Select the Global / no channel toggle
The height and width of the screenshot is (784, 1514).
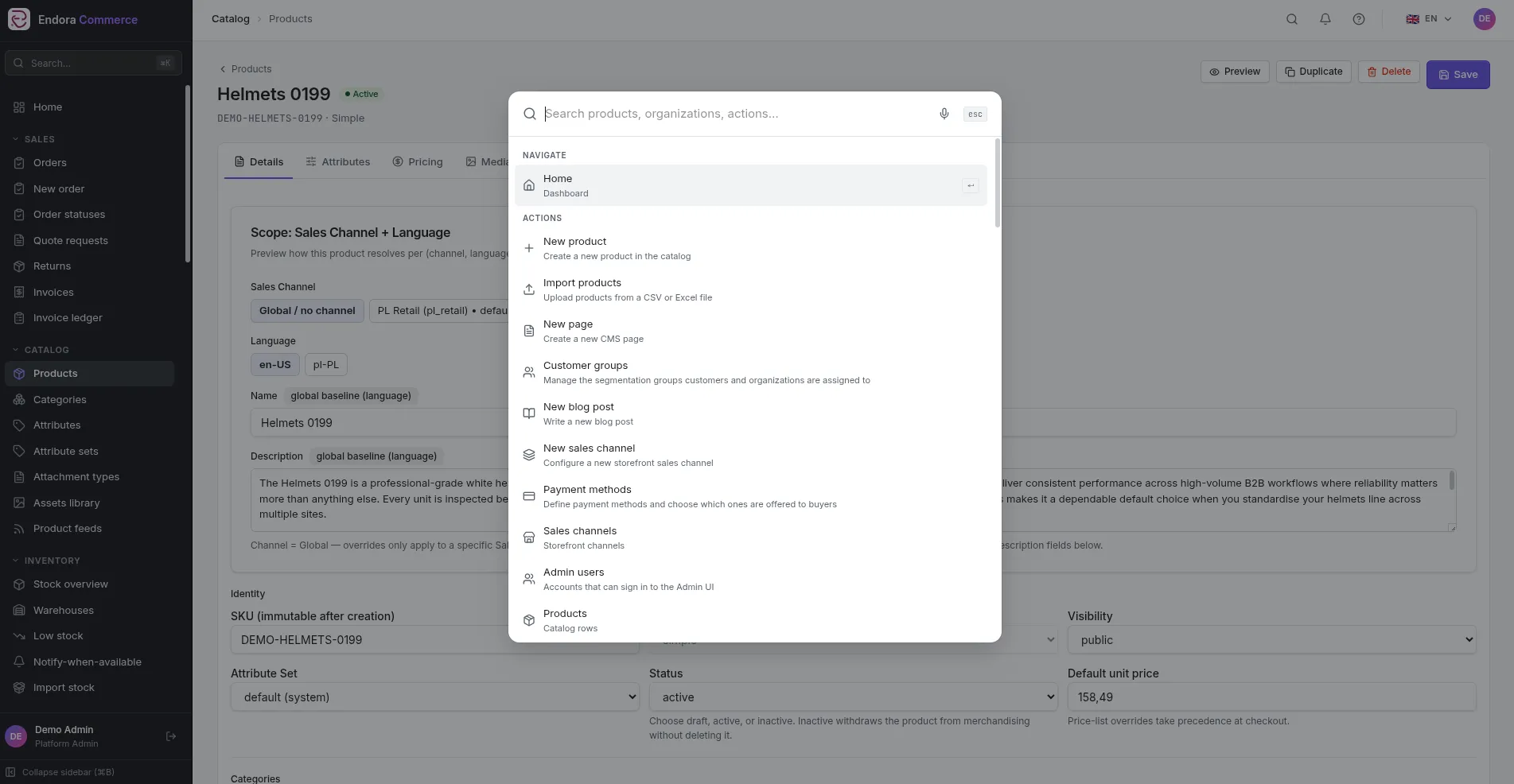[307, 311]
